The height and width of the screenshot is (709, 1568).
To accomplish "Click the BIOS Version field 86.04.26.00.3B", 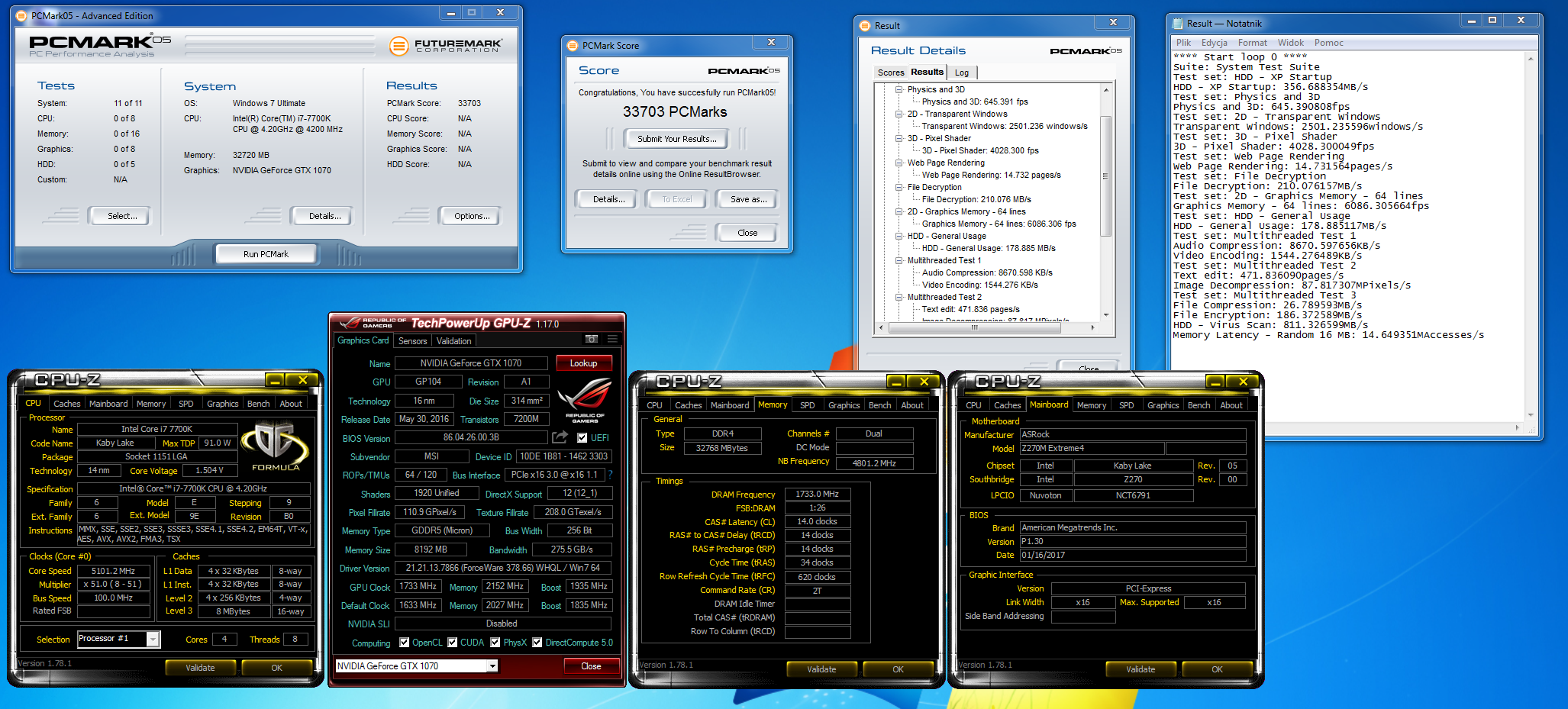I will [471, 438].
